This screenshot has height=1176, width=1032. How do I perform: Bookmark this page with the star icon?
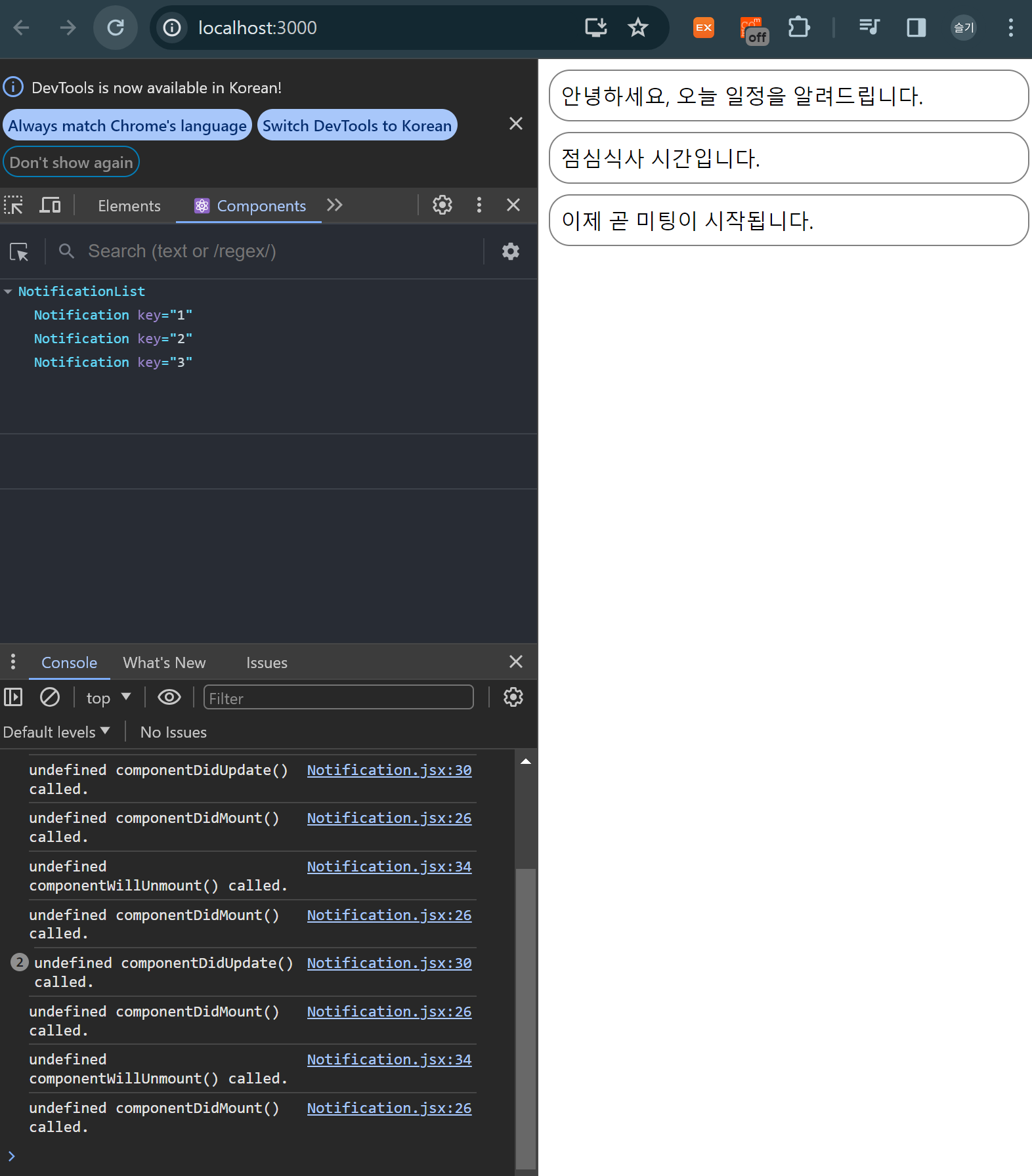637,28
